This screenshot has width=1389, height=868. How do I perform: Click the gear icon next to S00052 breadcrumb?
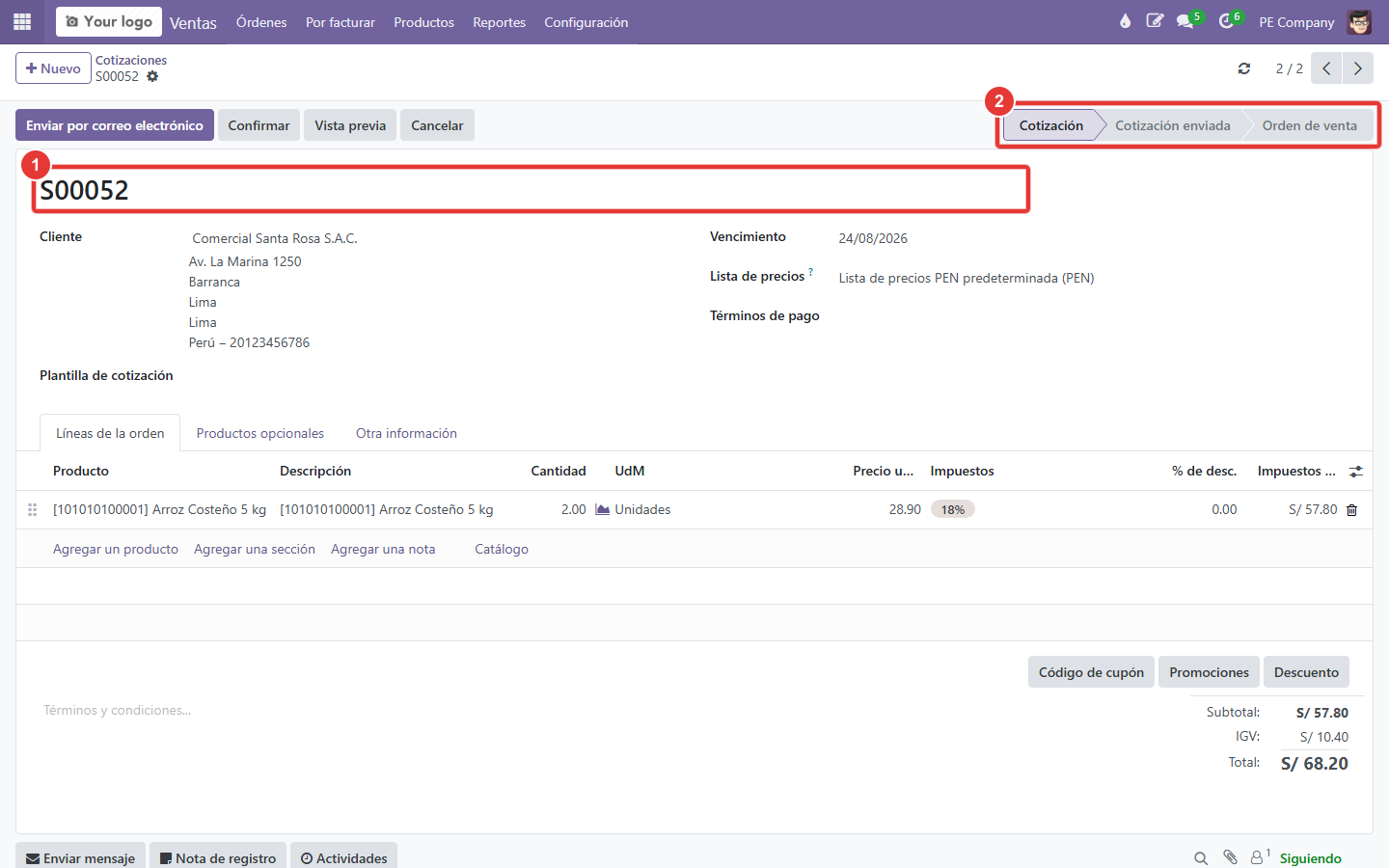pyautogui.click(x=152, y=76)
